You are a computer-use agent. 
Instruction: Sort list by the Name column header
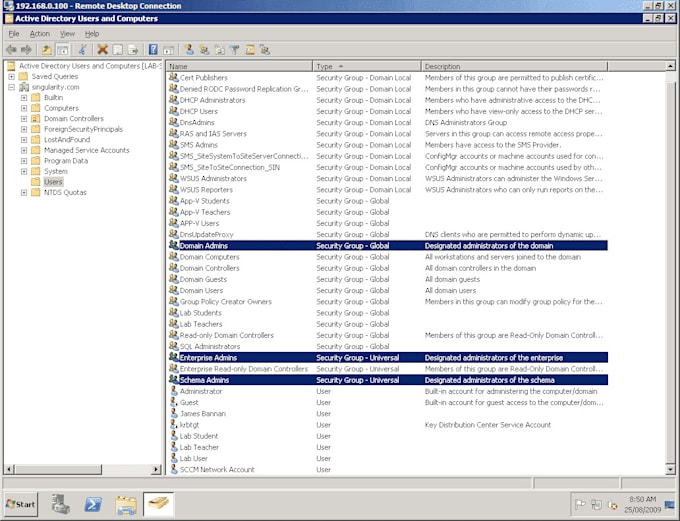(x=239, y=66)
